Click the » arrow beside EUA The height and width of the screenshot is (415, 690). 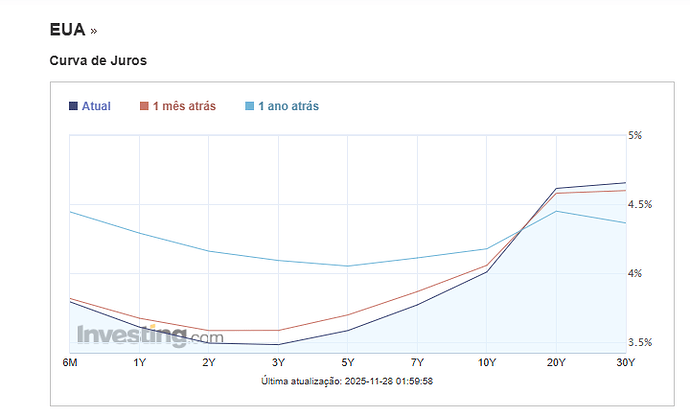pyautogui.click(x=94, y=30)
